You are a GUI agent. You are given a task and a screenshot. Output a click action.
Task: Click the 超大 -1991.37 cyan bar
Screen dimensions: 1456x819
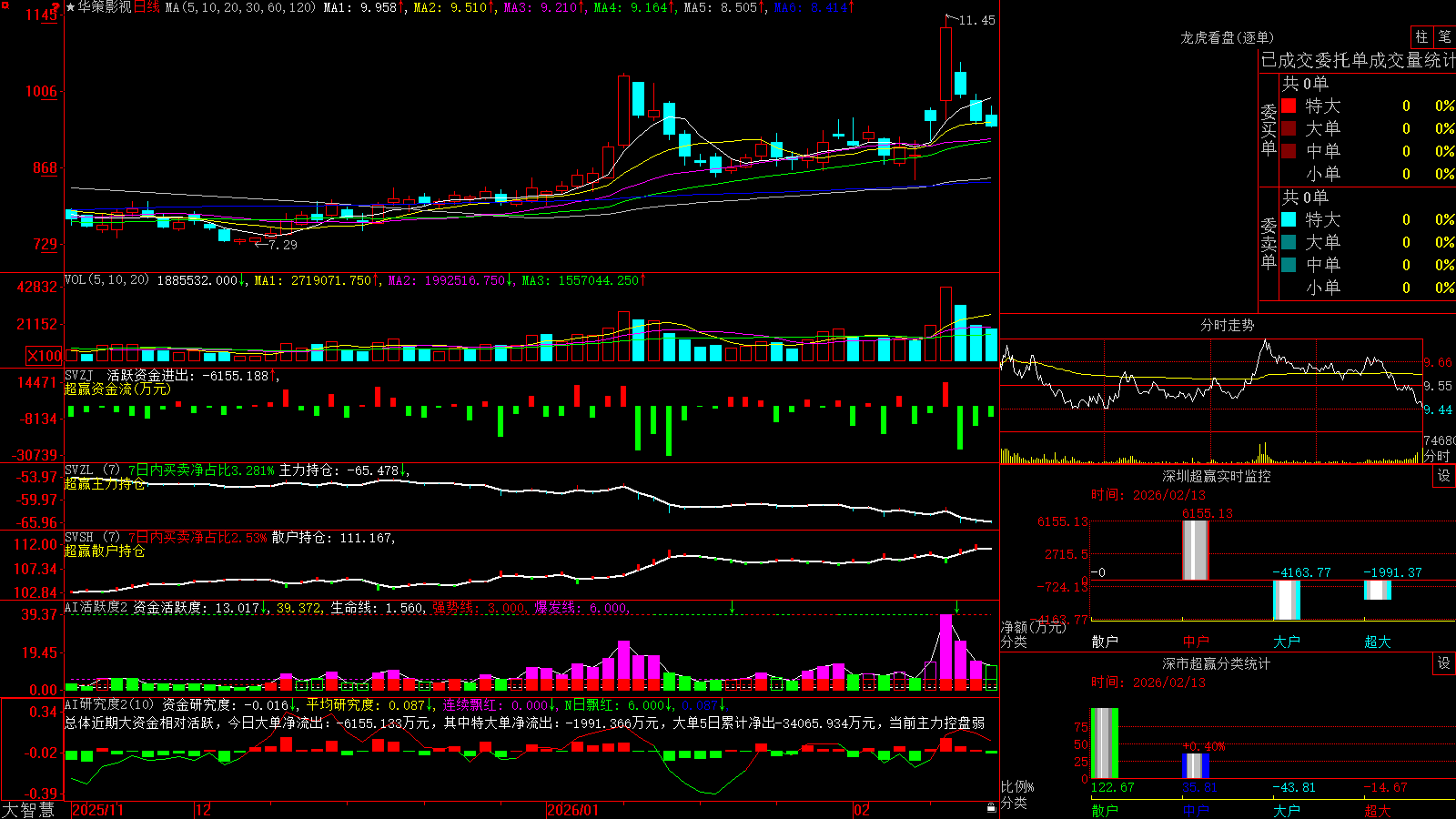tap(1378, 590)
